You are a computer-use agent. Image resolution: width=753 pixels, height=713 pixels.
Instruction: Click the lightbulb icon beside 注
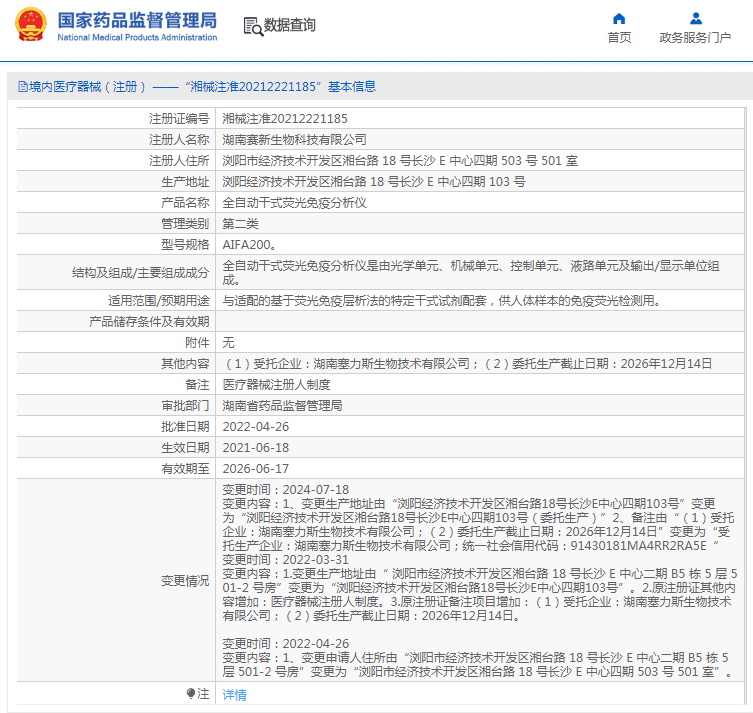pyautogui.click(x=191, y=694)
